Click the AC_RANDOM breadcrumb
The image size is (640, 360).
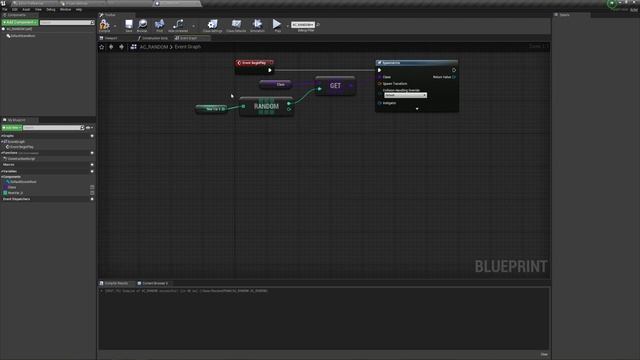pyautogui.click(x=154, y=47)
